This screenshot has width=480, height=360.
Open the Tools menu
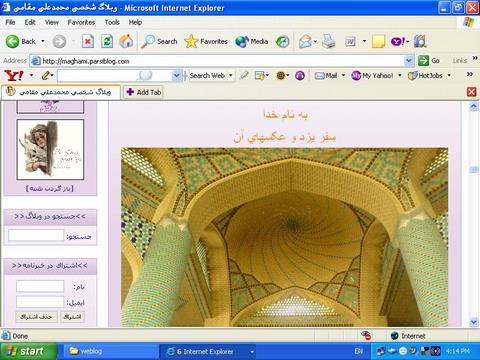pos(112,22)
